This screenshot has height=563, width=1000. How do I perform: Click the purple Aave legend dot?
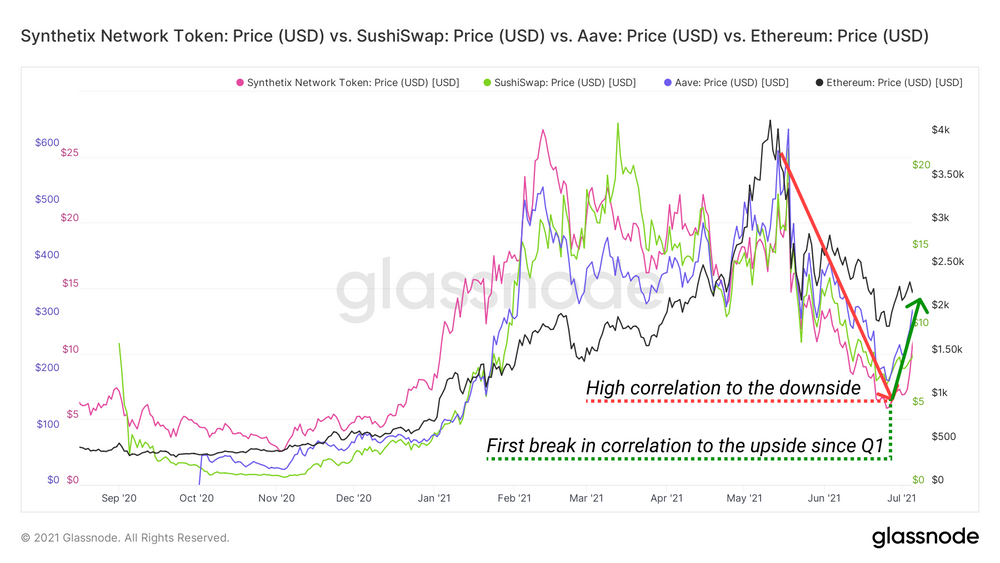[666, 82]
